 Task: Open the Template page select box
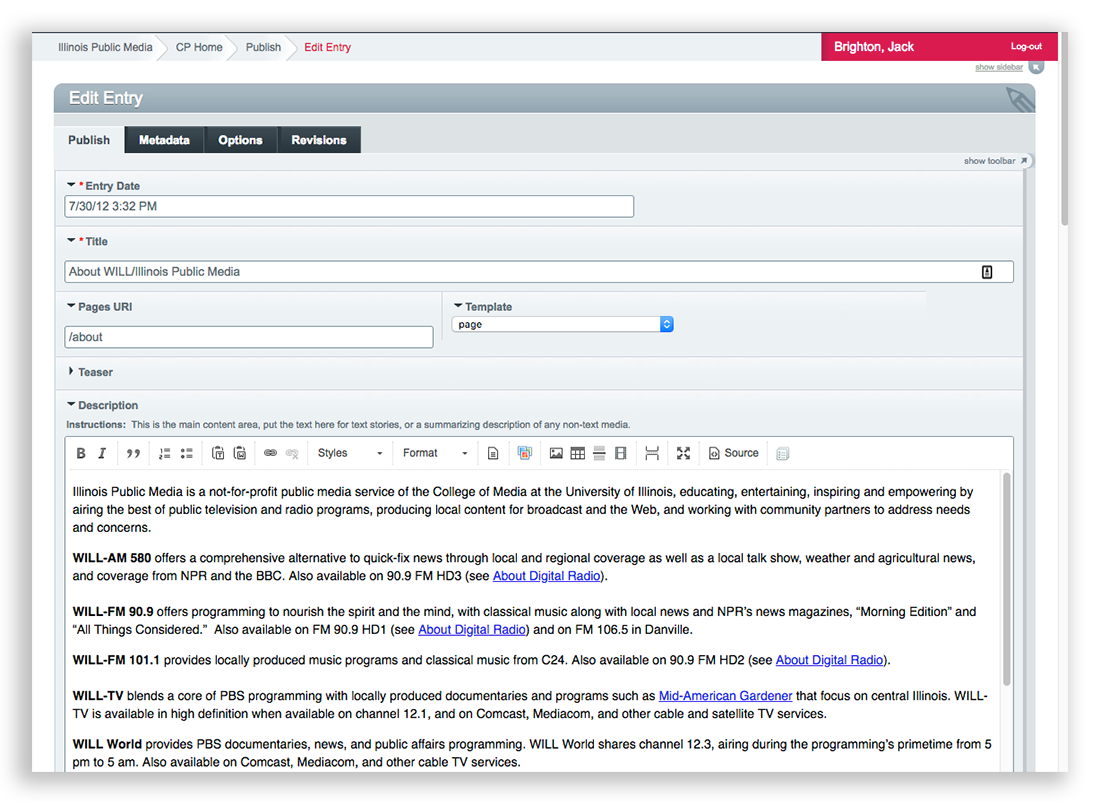click(563, 324)
